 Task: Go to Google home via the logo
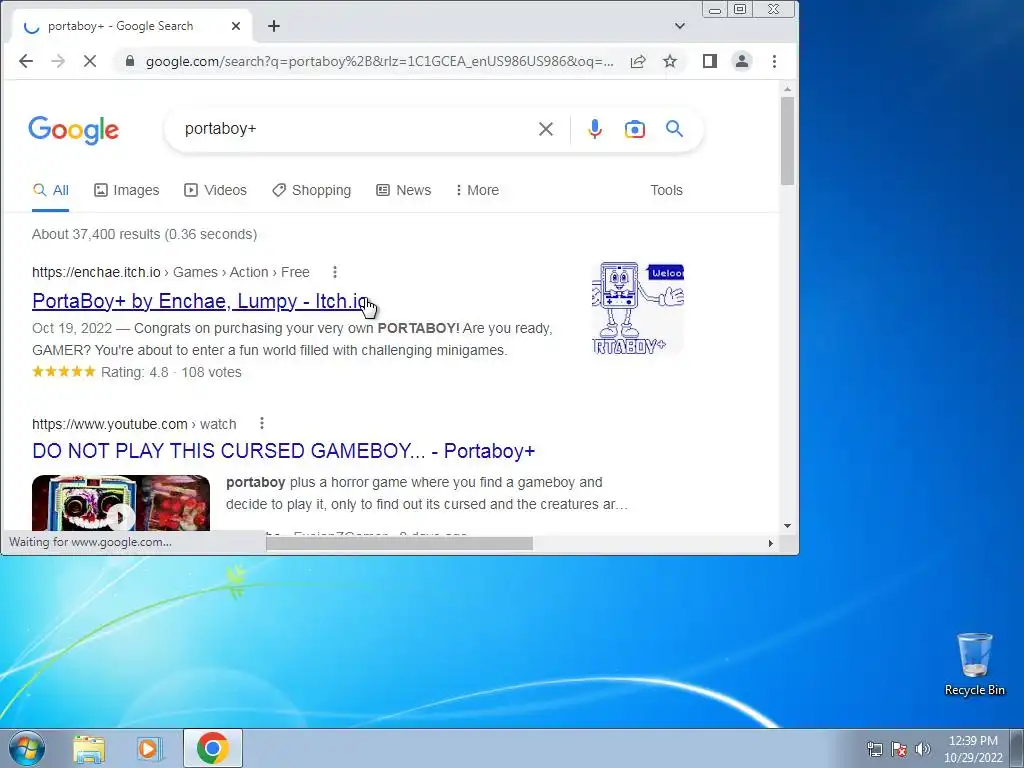(74, 130)
